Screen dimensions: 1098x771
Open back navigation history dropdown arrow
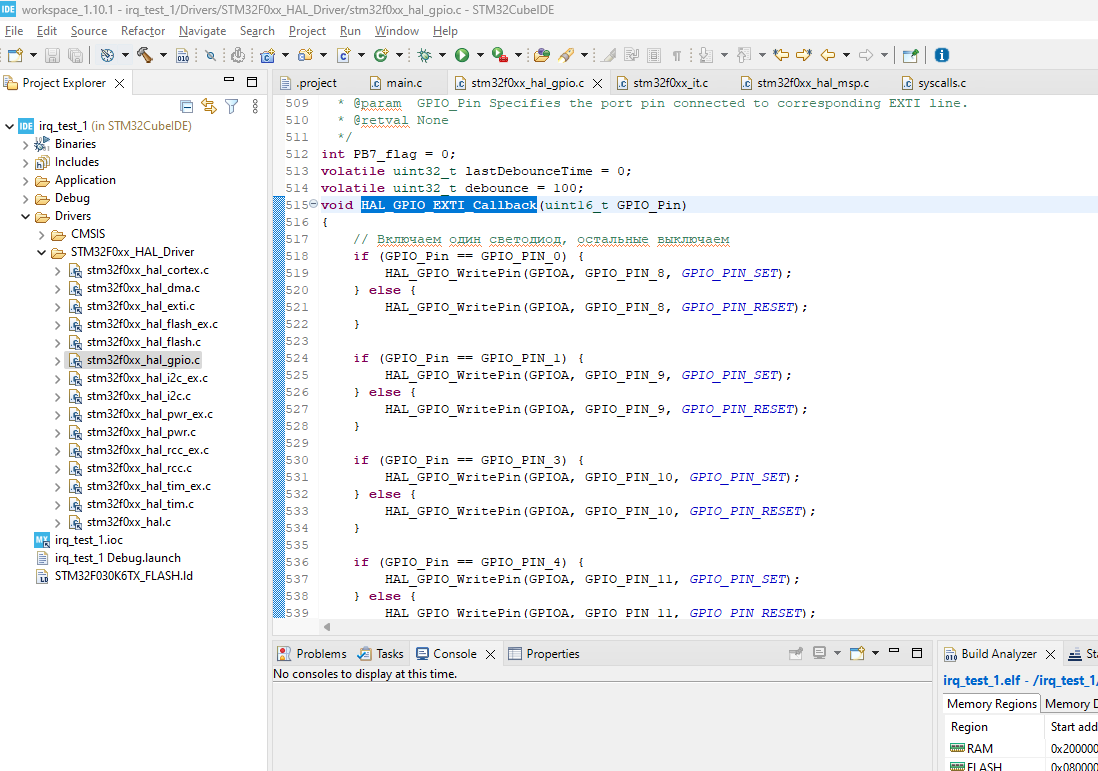point(846,55)
